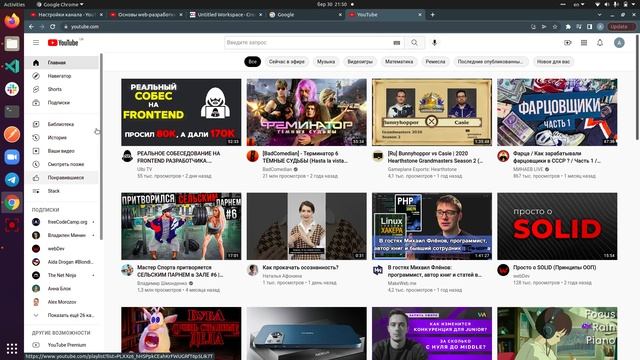The width and height of the screenshot is (640, 360).
Task: Select the Последние опубликованные chip
Action: click(x=490, y=62)
